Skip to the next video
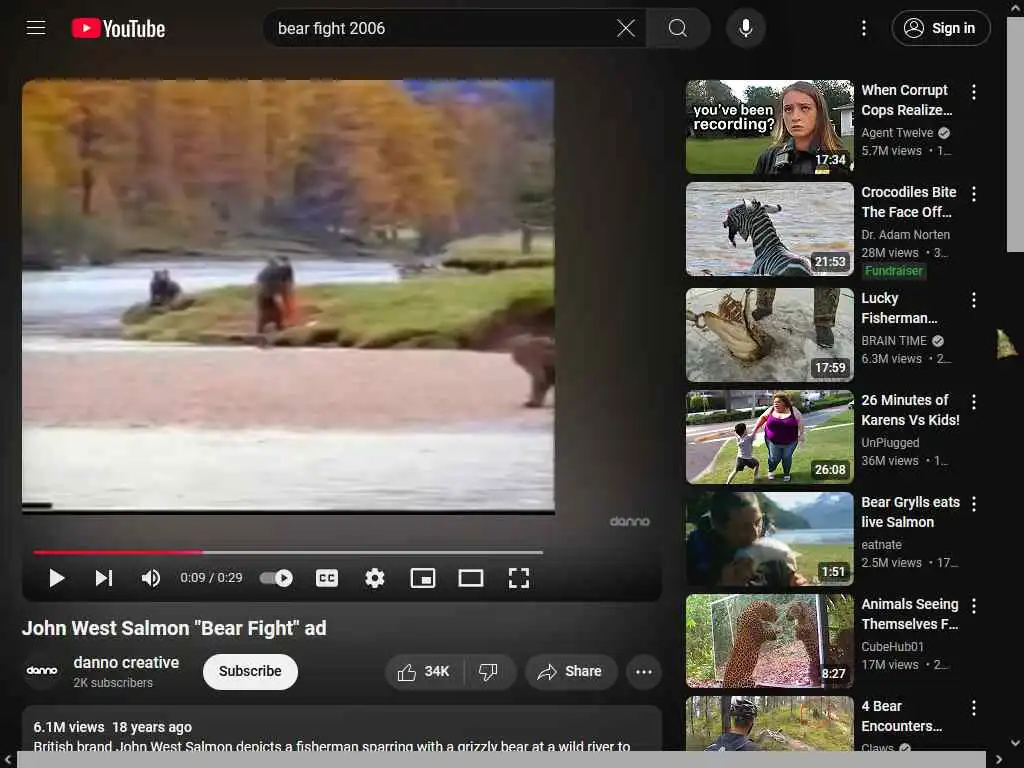This screenshot has height=768, width=1024. click(104, 578)
